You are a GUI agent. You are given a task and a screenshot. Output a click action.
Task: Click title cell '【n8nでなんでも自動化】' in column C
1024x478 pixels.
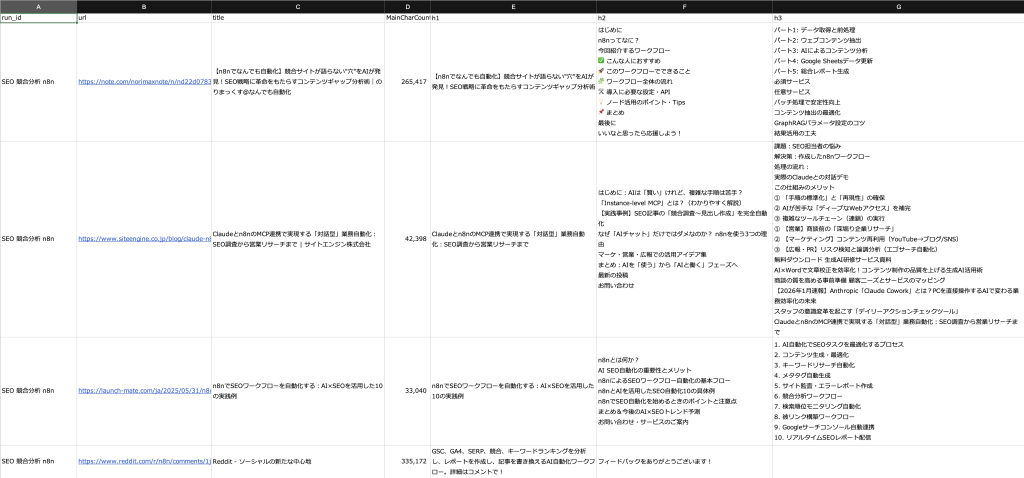tap(298, 82)
